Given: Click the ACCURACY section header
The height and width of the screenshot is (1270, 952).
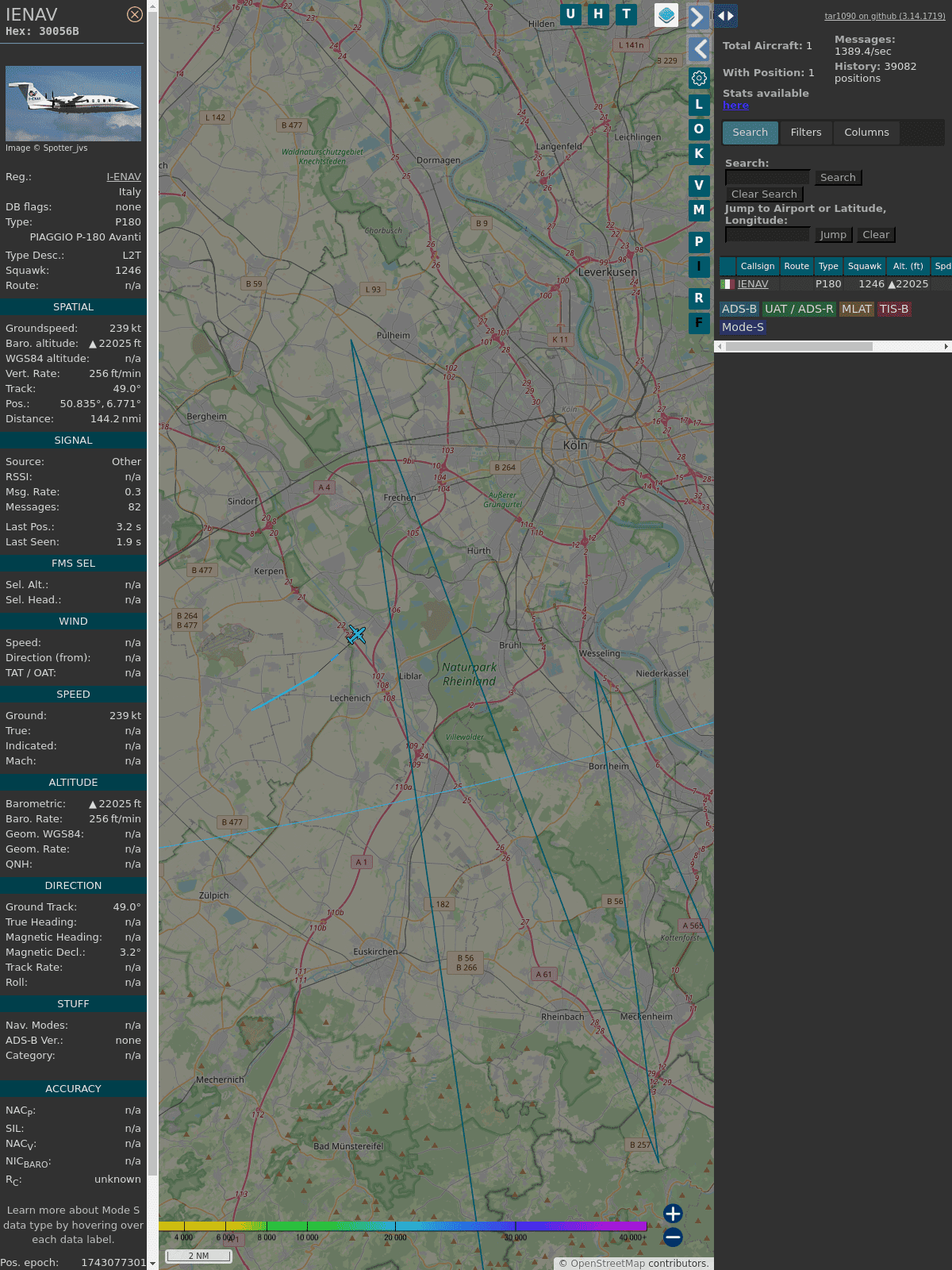Looking at the screenshot, I should click(x=73, y=1089).
